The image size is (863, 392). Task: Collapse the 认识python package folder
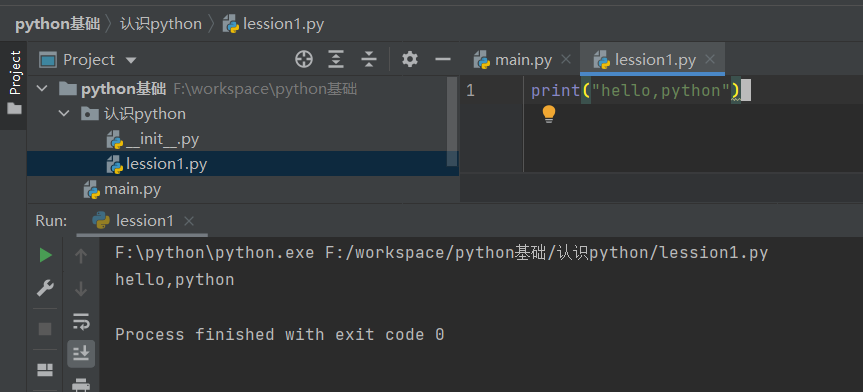[64, 114]
